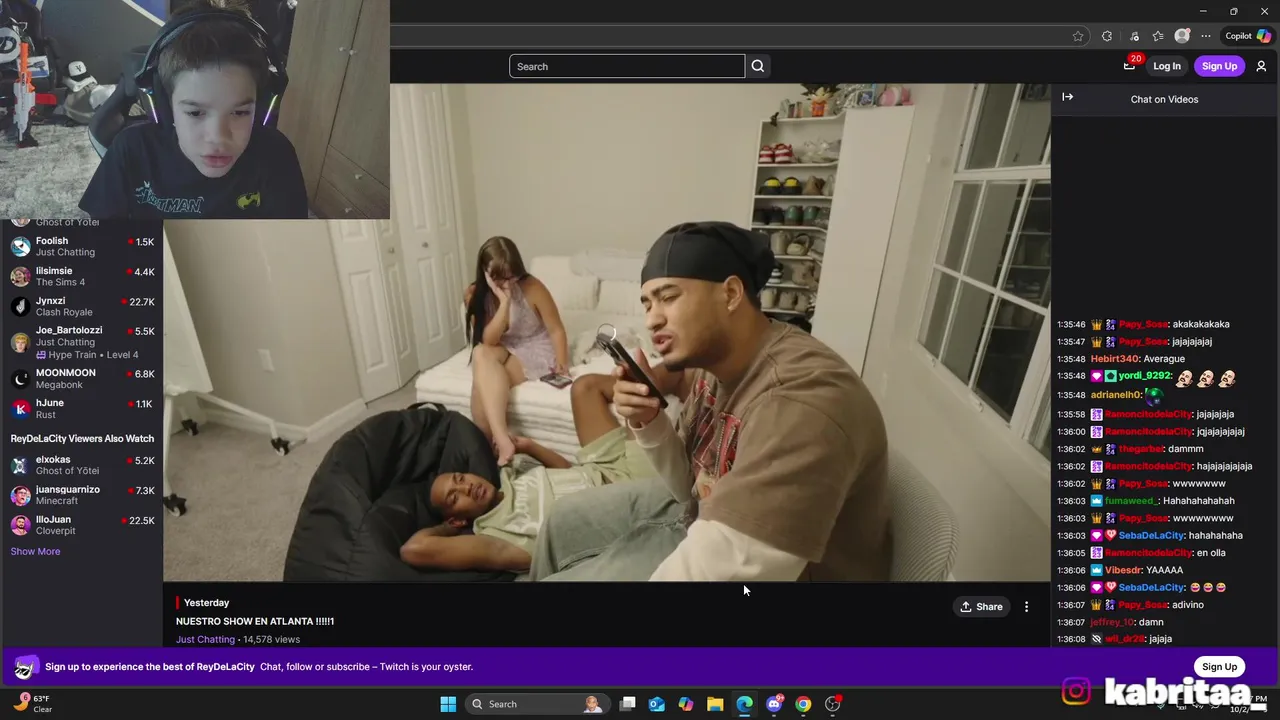The height and width of the screenshot is (720, 1280).
Task: Open the Just Chatting category link
Action: 205,639
